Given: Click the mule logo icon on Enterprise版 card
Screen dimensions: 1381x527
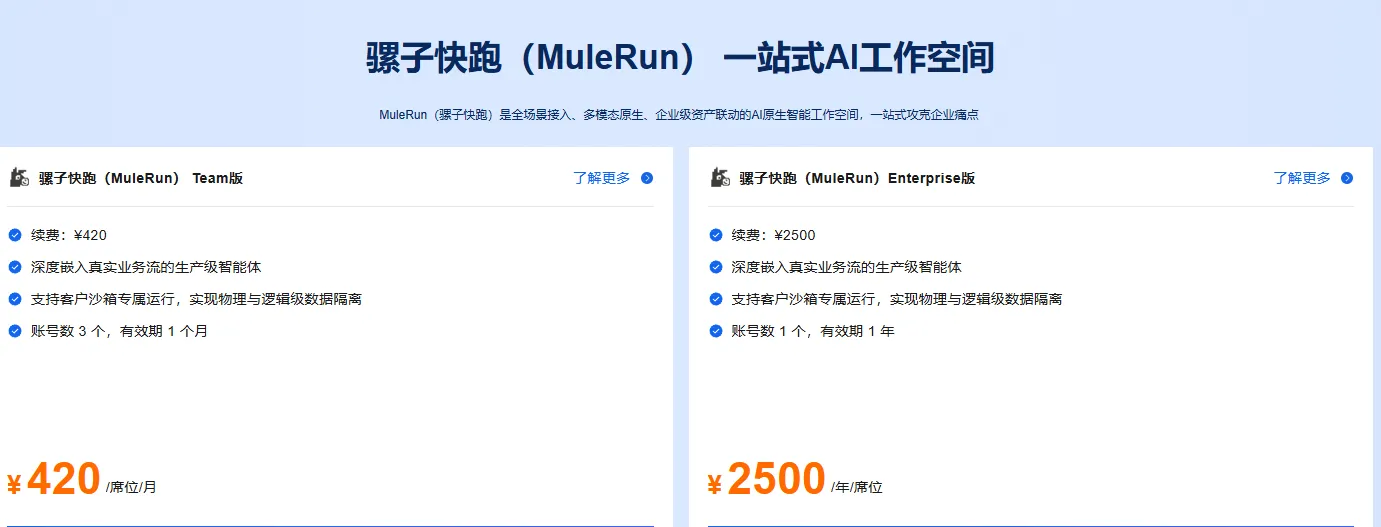Looking at the screenshot, I should point(720,178).
